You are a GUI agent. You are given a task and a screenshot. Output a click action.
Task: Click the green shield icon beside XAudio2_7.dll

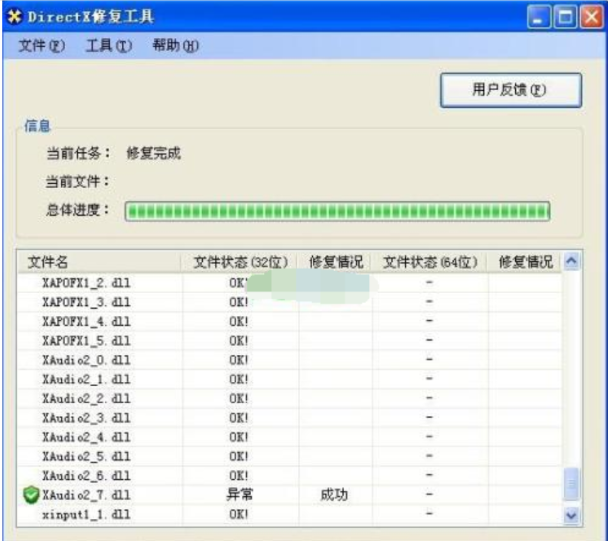tap(31, 495)
